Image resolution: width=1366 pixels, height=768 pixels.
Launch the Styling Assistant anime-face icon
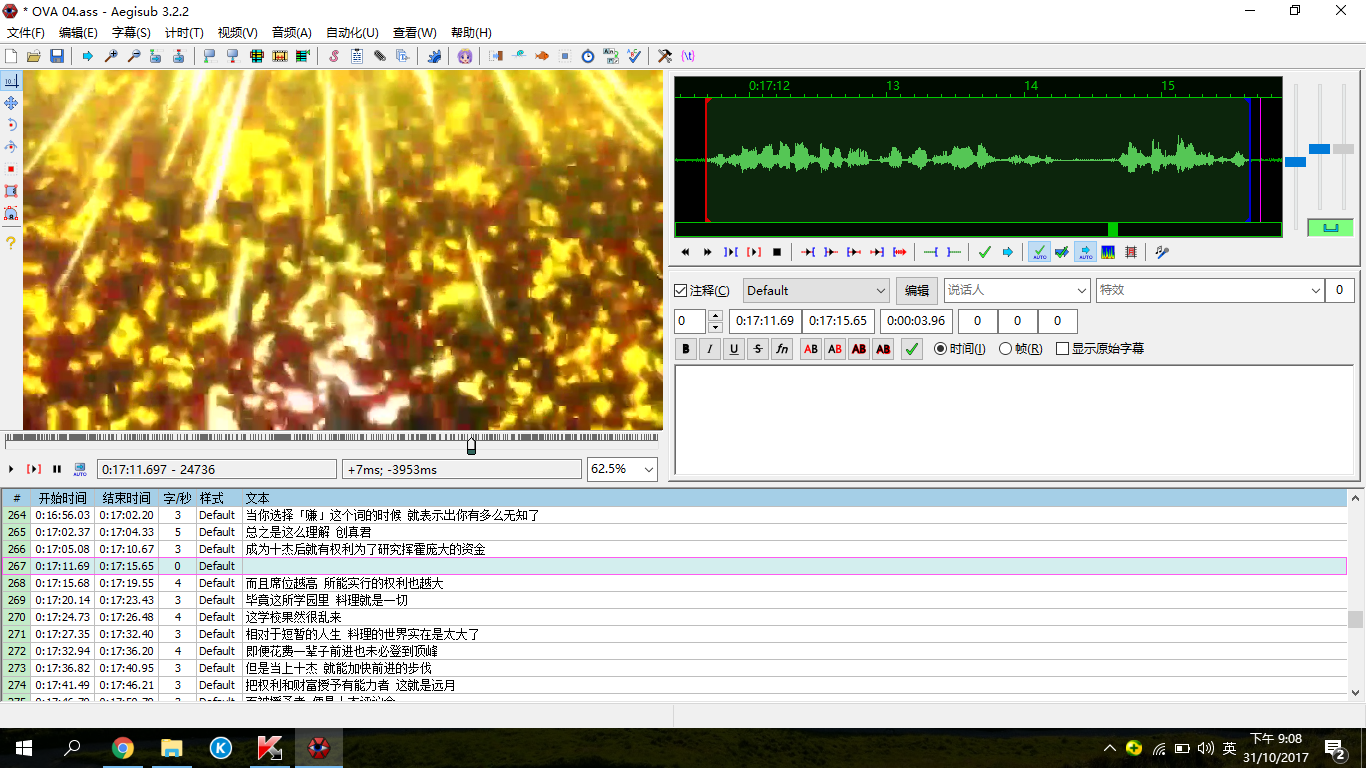point(465,56)
